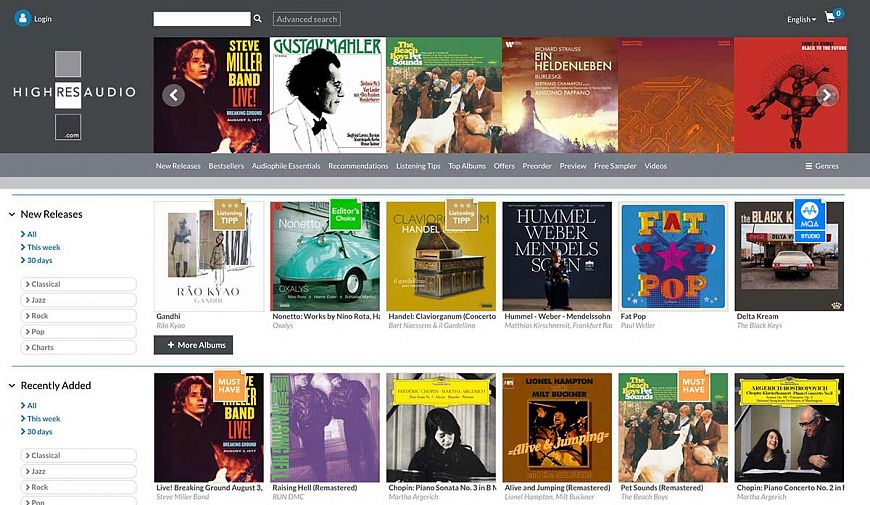Screen dimensions: 870x505
Task: Click the More Albums button
Action: (x=193, y=345)
